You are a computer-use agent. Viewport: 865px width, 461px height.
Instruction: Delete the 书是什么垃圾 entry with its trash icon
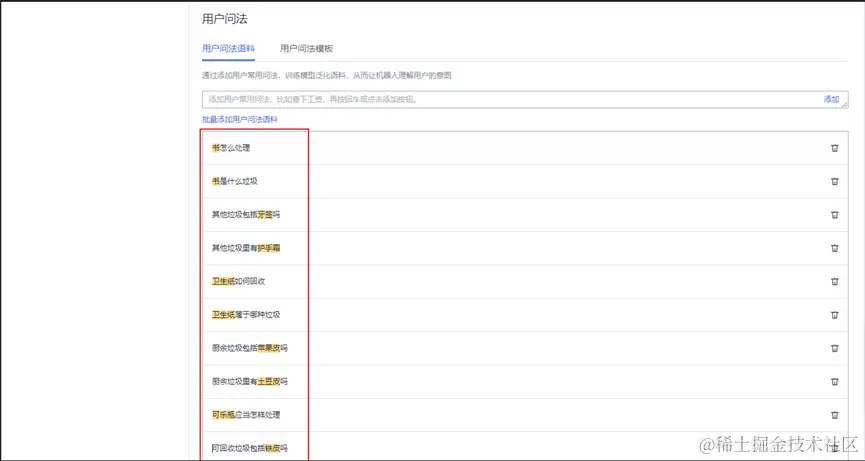[835, 181]
